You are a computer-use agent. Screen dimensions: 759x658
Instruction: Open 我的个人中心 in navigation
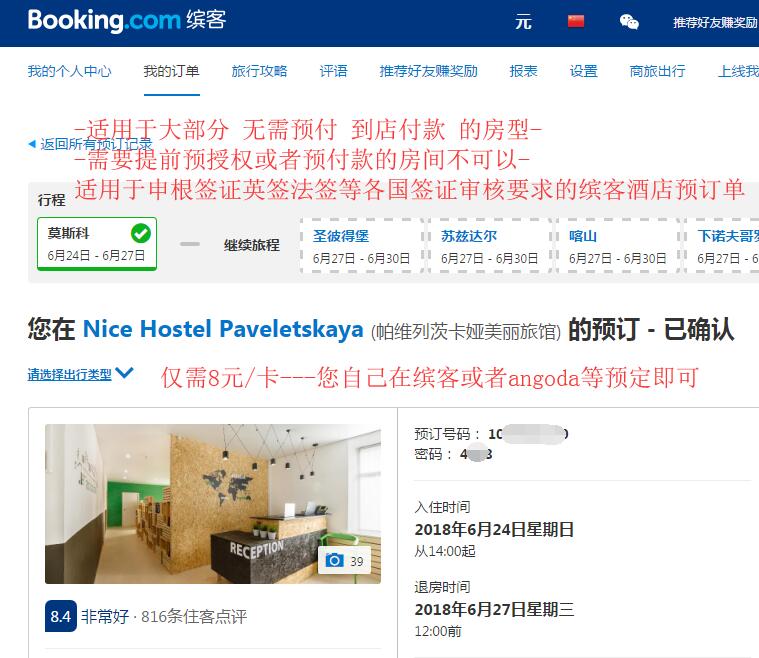69,71
